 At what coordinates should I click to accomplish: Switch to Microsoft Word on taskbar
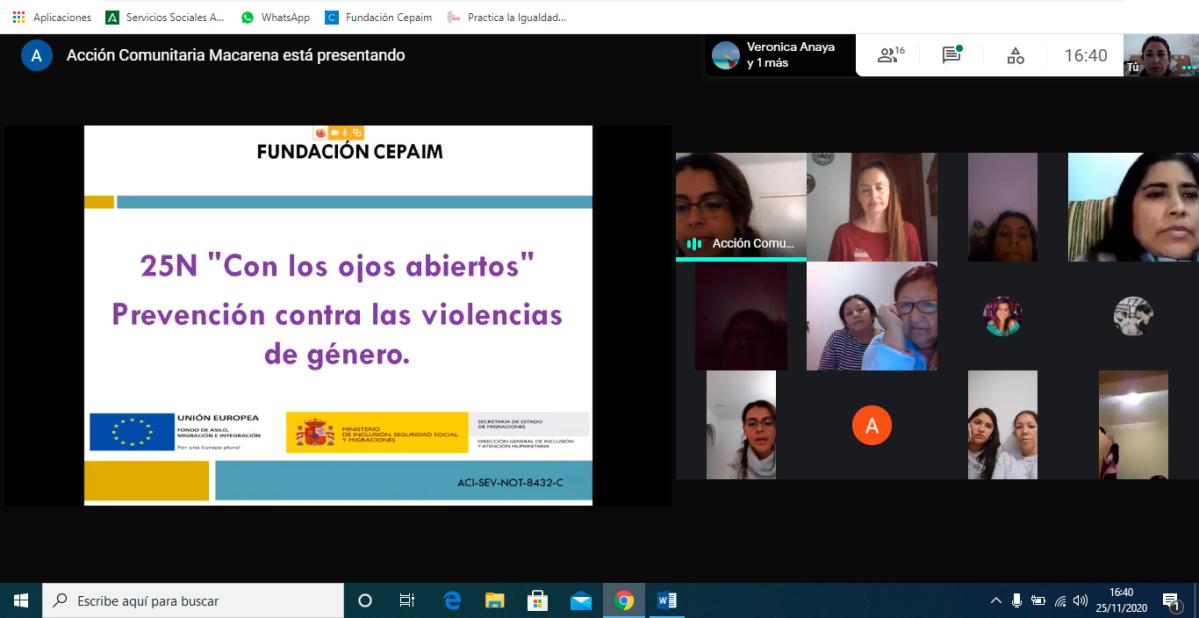[667, 600]
